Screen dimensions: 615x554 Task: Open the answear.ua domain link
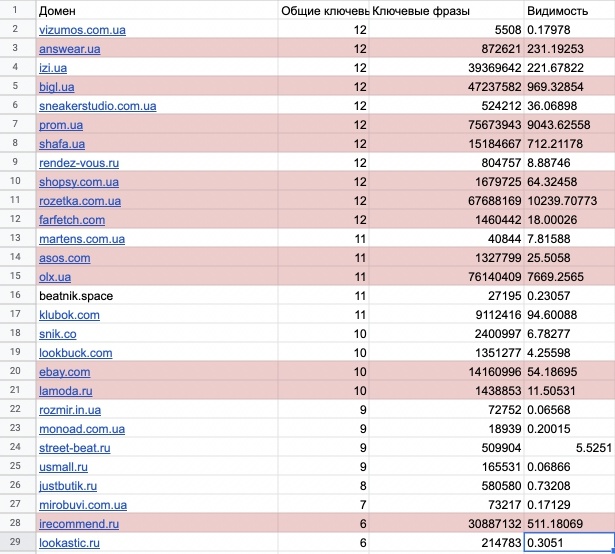(69, 49)
